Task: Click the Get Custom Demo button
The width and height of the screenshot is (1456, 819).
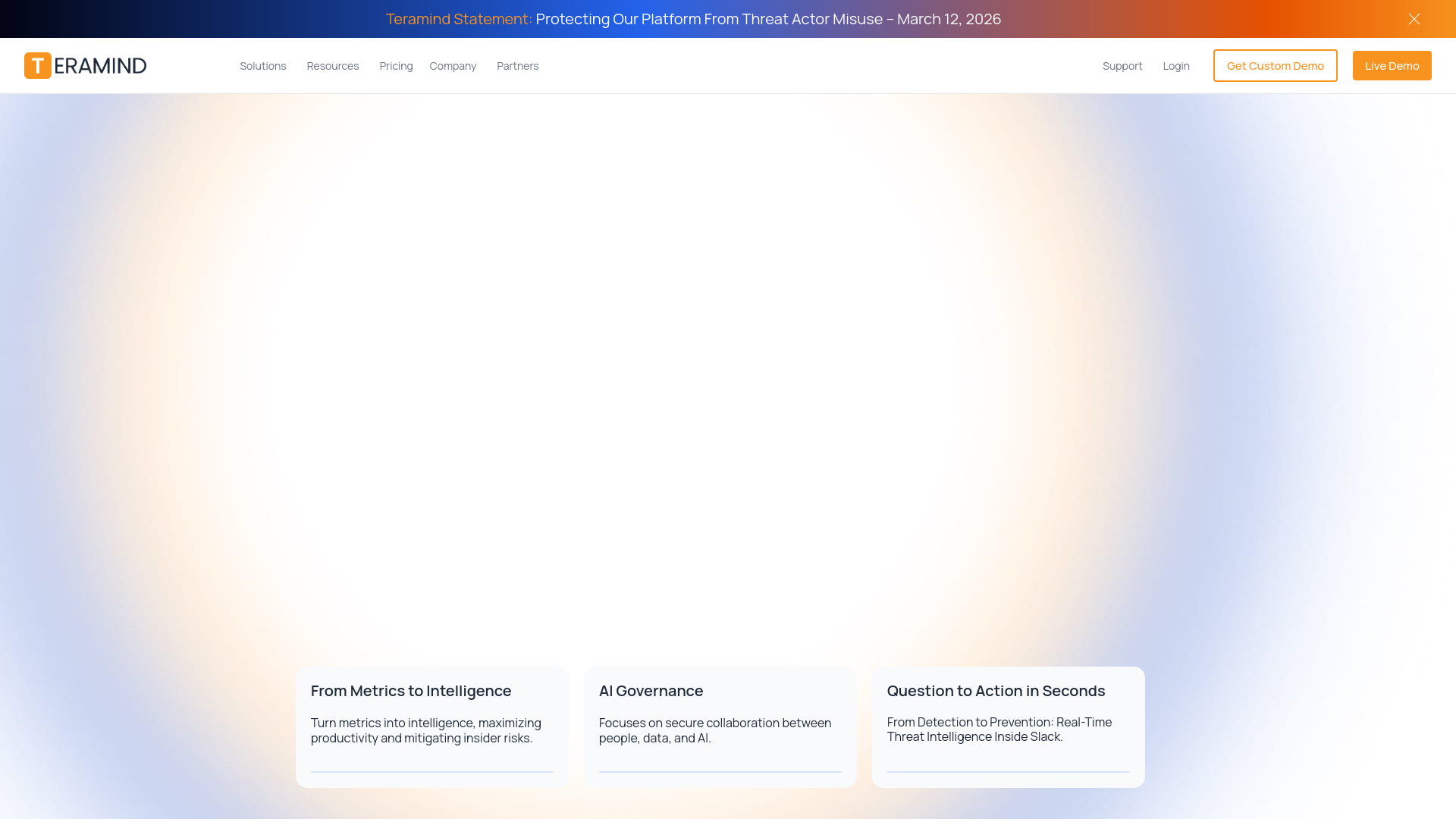Action: click(1276, 66)
